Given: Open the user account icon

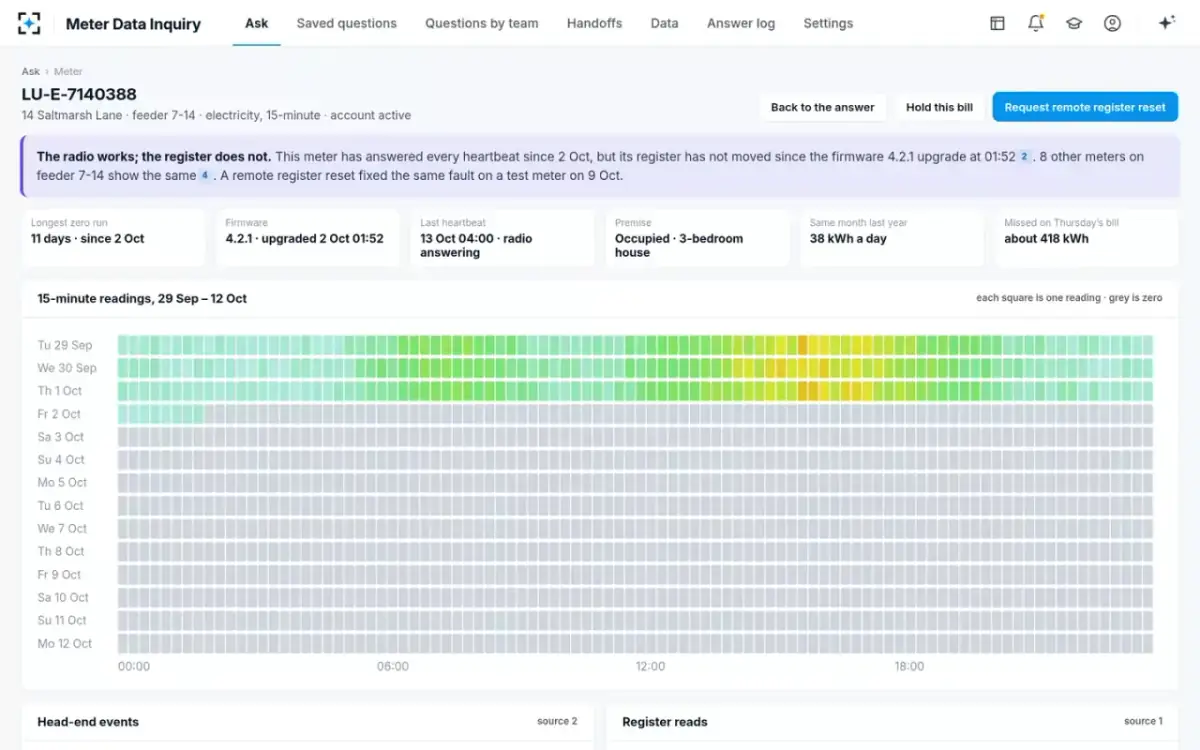Looking at the screenshot, I should pyautogui.click(x=1112, y=23).
